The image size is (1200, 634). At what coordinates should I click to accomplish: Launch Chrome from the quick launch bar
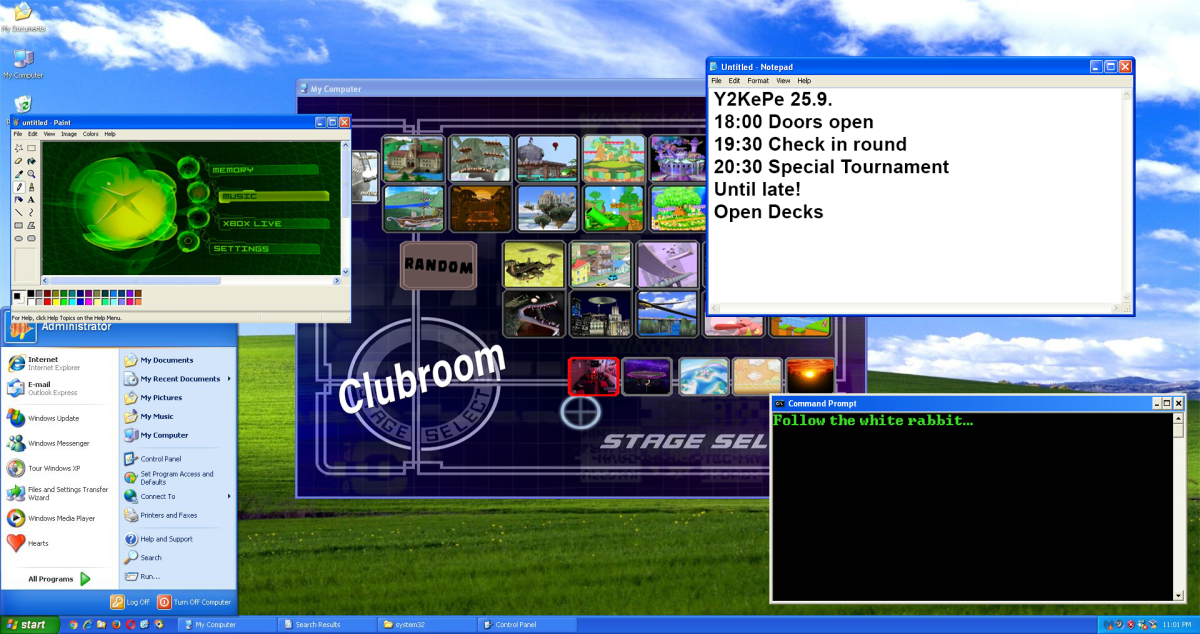(73, 625)
